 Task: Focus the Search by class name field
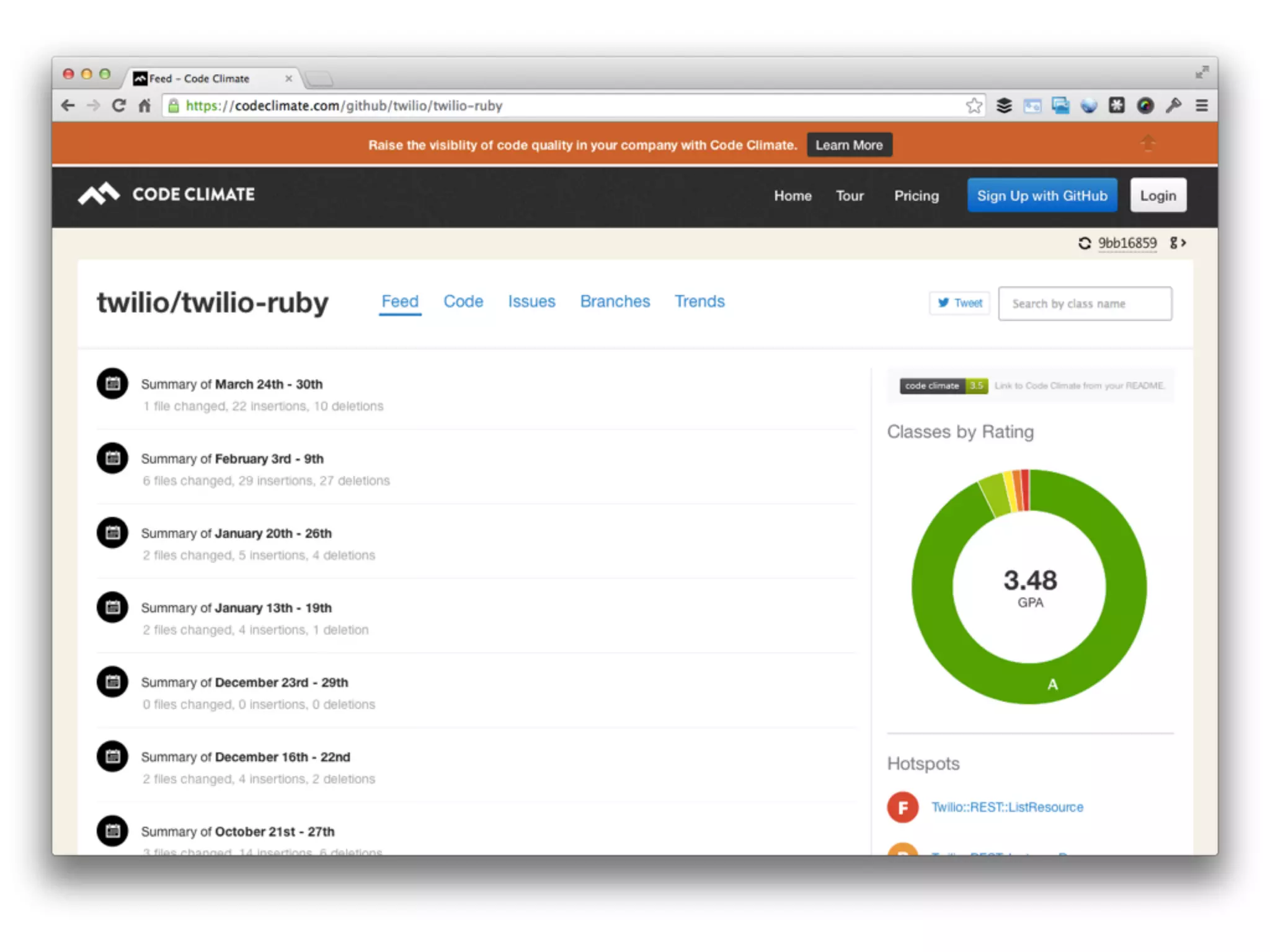(x=1085, y=304)
